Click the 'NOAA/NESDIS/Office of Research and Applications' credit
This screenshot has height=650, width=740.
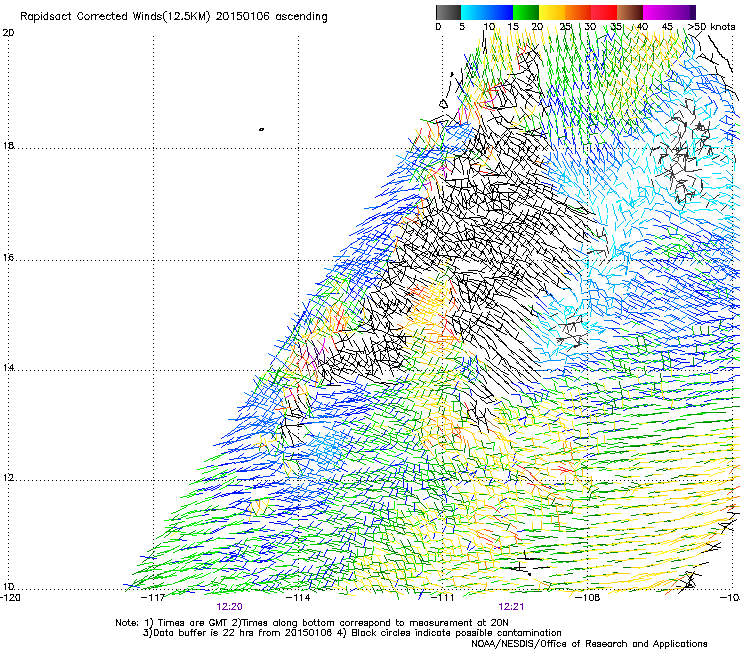tap(589, 643)
